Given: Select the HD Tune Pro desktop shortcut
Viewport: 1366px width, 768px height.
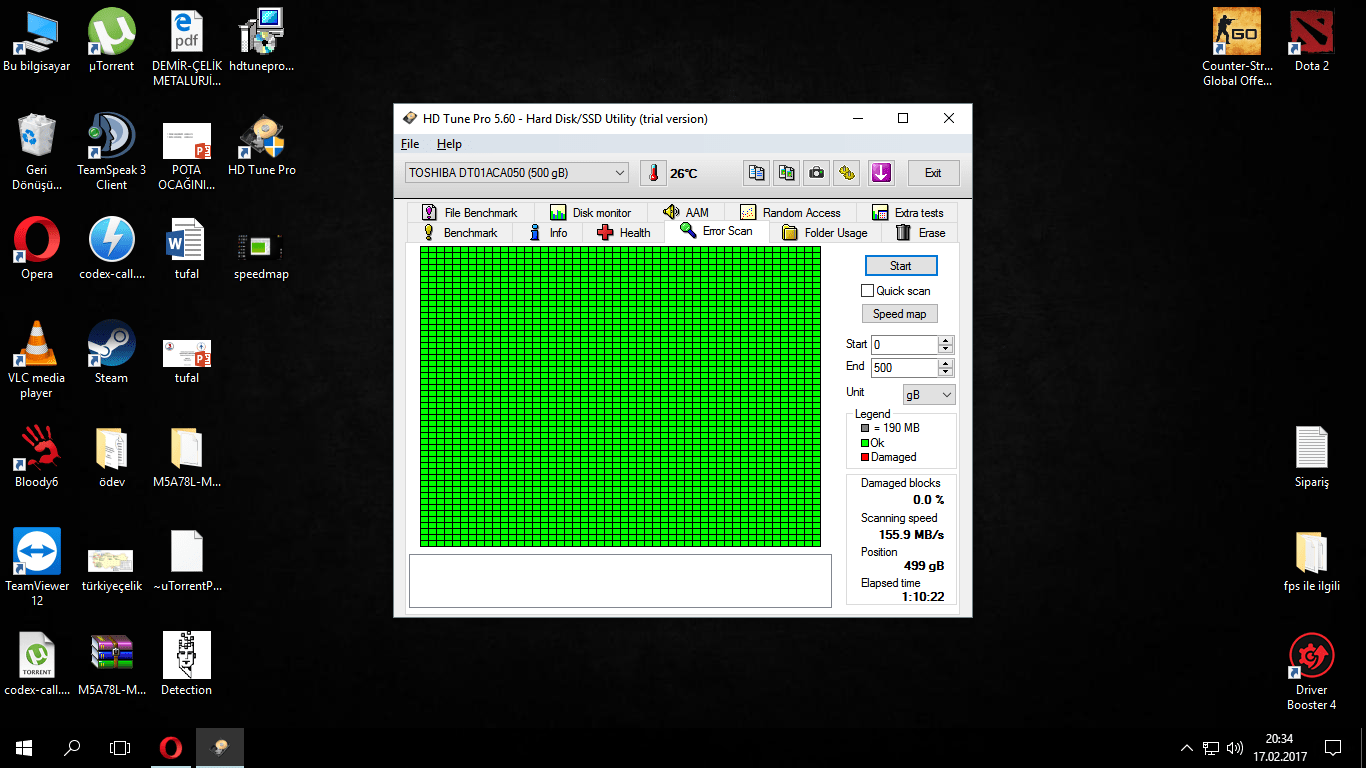Looking at the screenshot, I should click(262, 145).
